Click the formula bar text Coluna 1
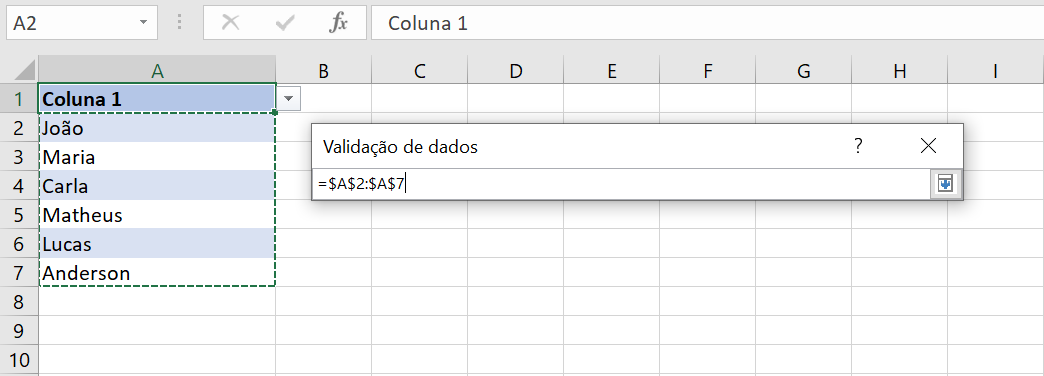The image size is (1044, 376). click(x=428, y=23)
